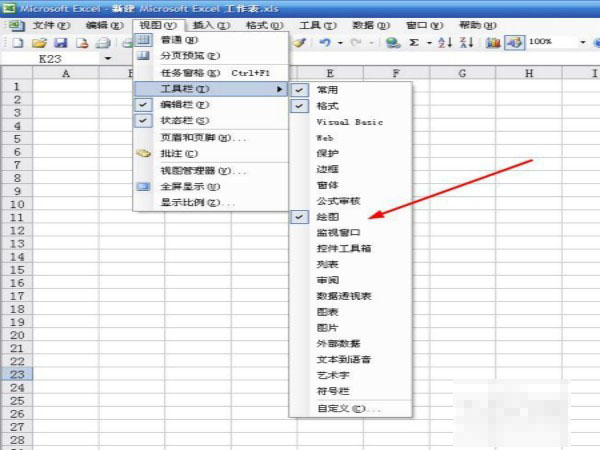Open the Redo history dropdown arrow
Screen dimensions: 600x450
tap(371, 43)
